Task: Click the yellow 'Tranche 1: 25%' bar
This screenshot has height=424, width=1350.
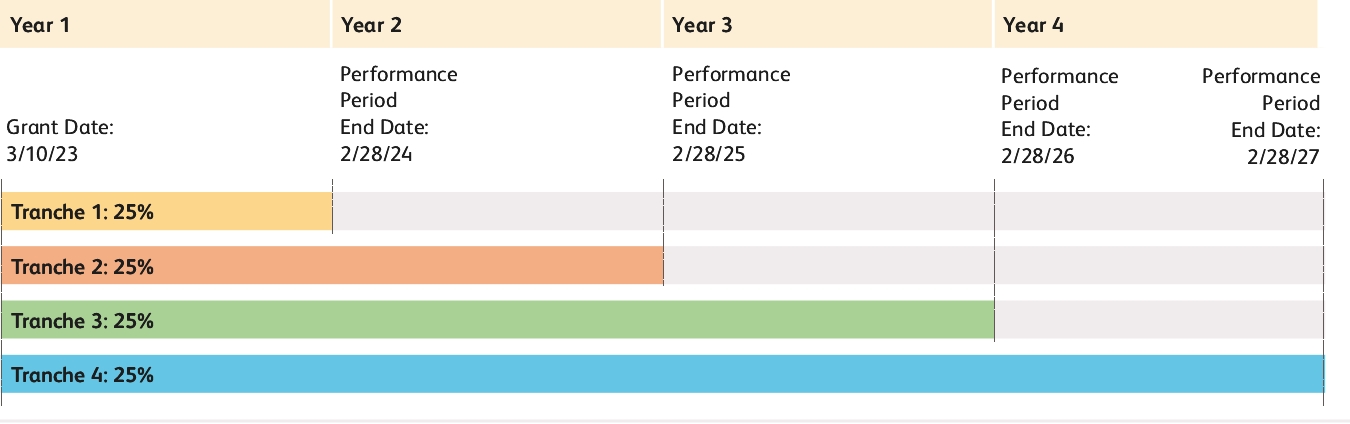Action: point(167,212)
